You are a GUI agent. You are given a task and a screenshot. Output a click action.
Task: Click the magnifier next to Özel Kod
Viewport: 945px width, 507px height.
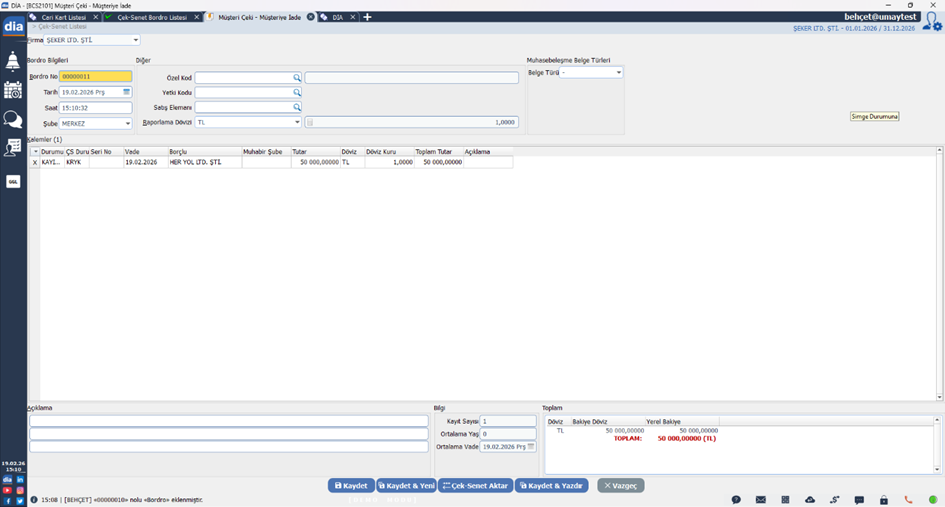297,77
